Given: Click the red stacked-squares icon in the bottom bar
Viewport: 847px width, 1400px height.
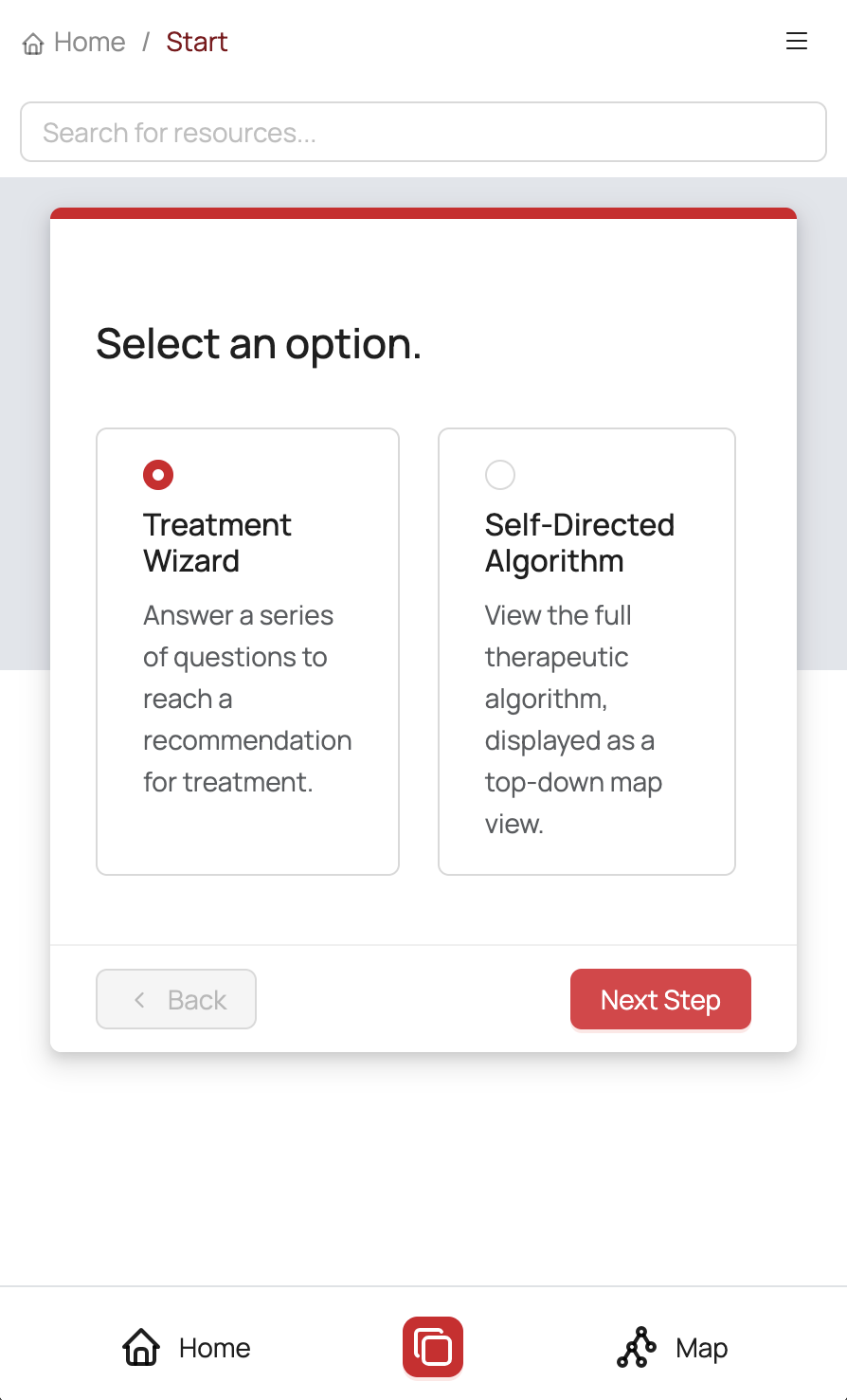Looking at the screenshot, I should [433, 1347].
